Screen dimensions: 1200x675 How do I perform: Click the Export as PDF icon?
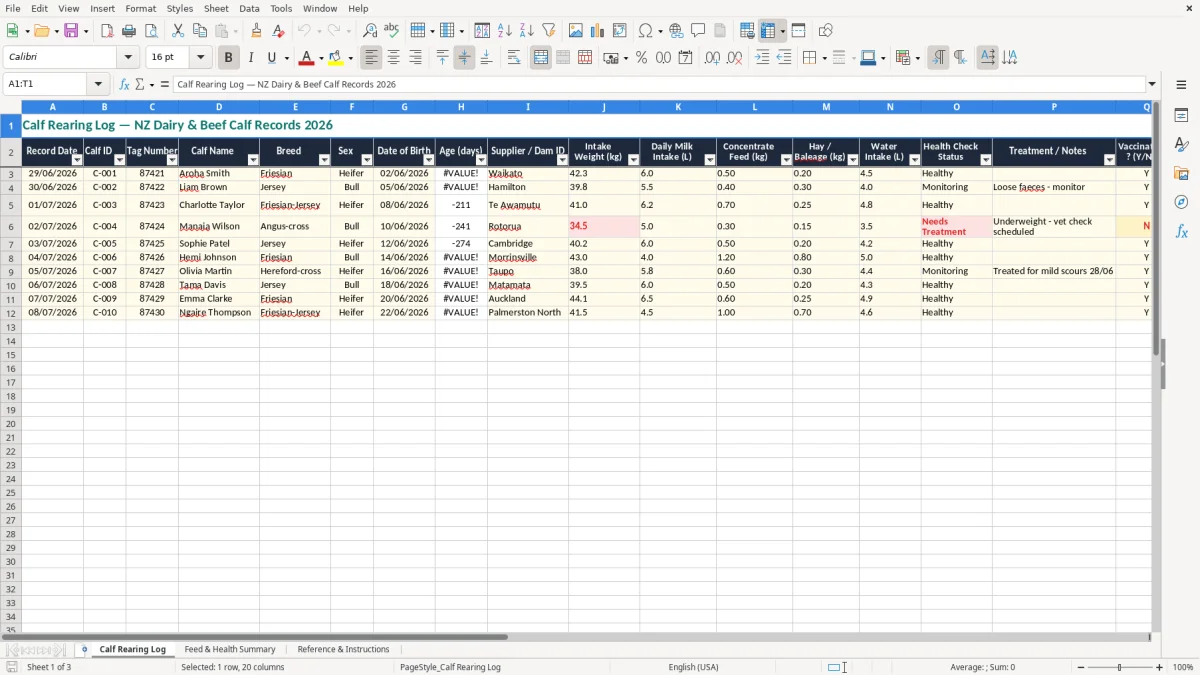(106, 31)
